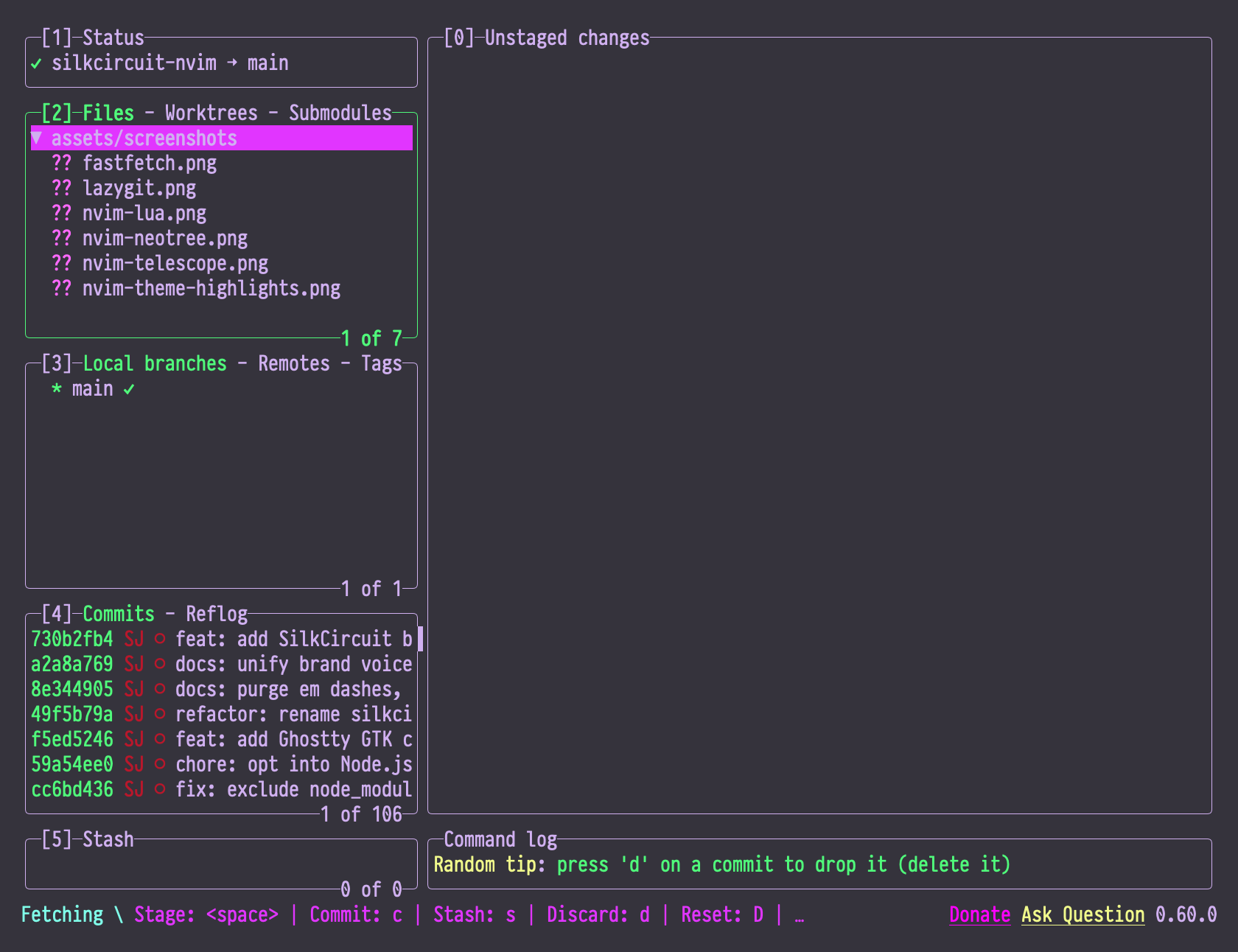This screenshot has width=1238, height=952.
Task: Select commit f5ed5246 feat: add Ghostty GTK
Action: pyautogui.click(x=222, y=739)
